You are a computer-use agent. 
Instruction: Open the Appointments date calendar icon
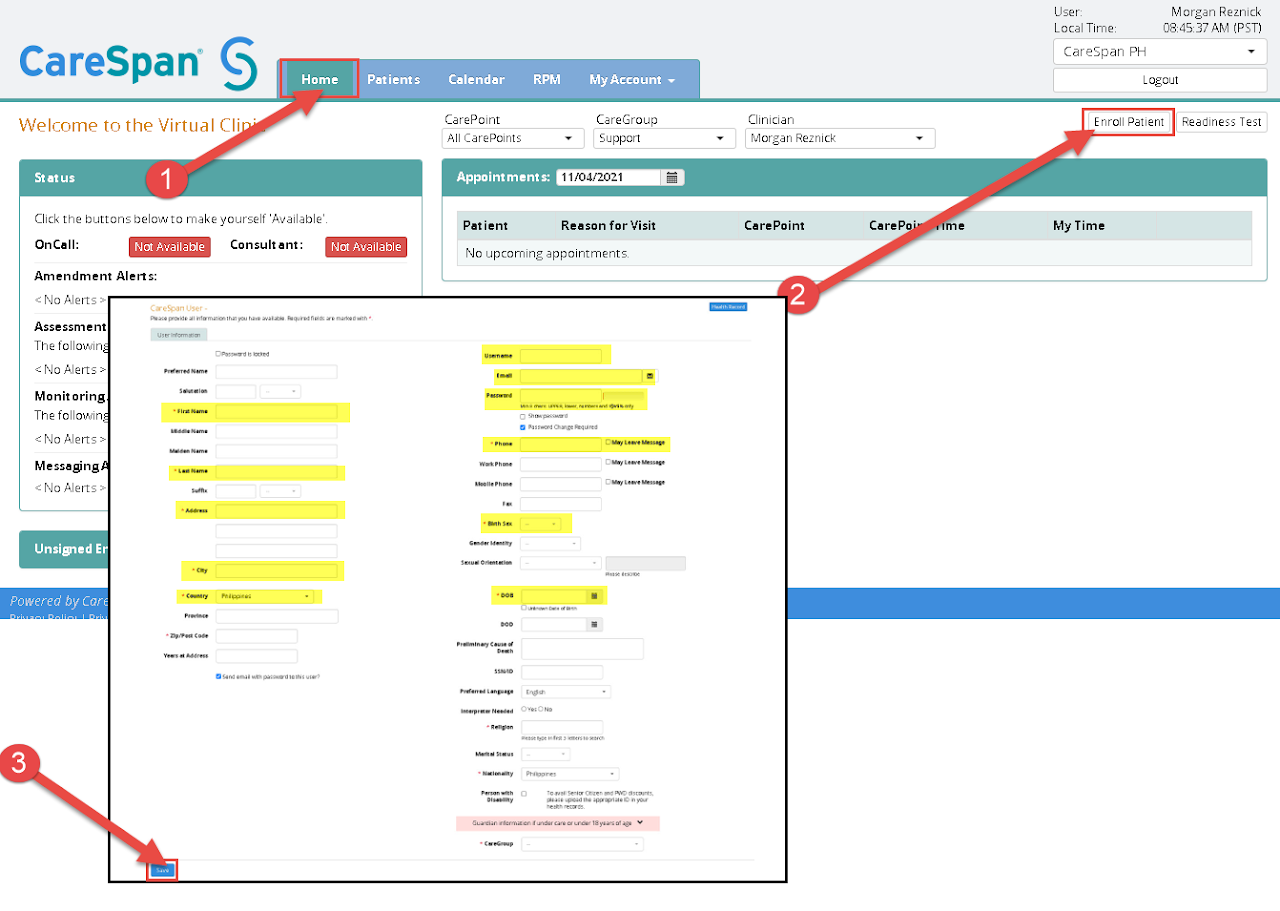point(673,177)
